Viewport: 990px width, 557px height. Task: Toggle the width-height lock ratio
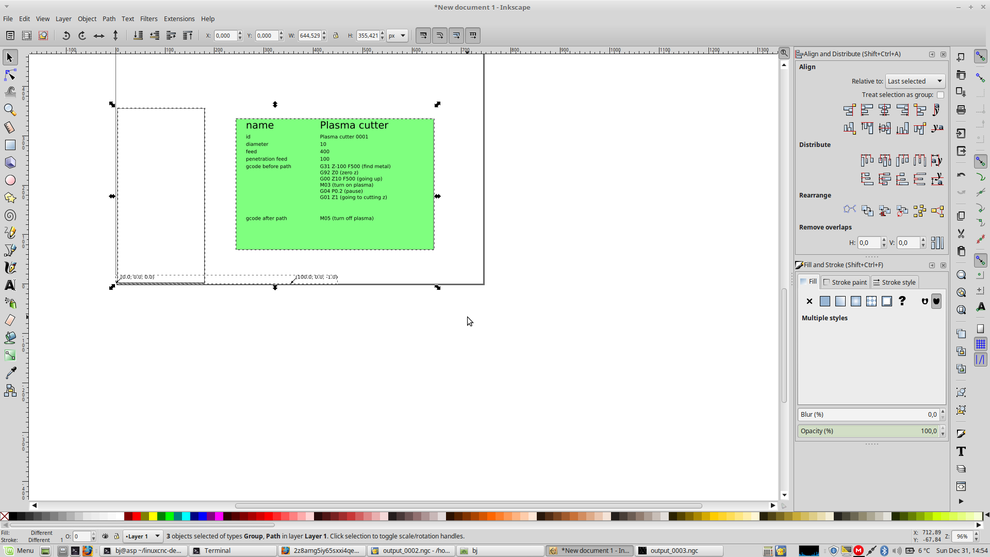click(336, 36)
